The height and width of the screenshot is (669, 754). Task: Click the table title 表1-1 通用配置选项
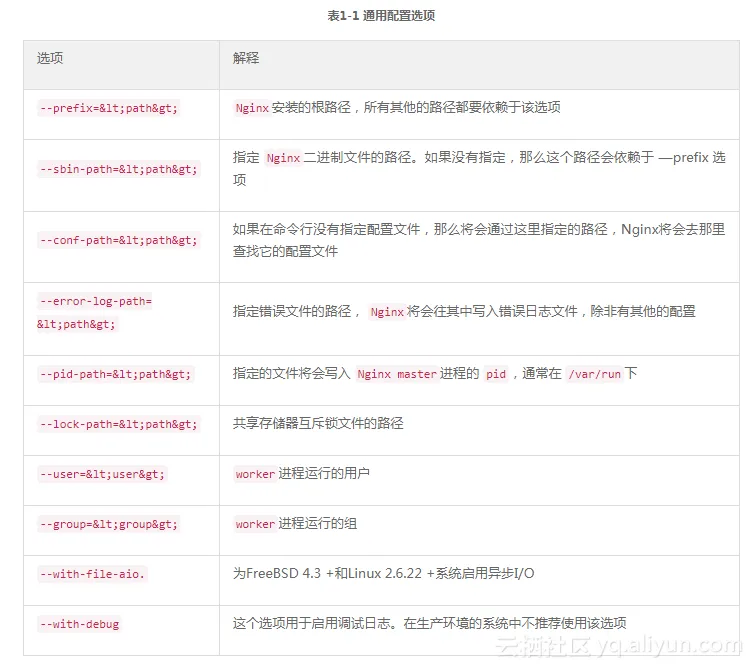(381, 15)
